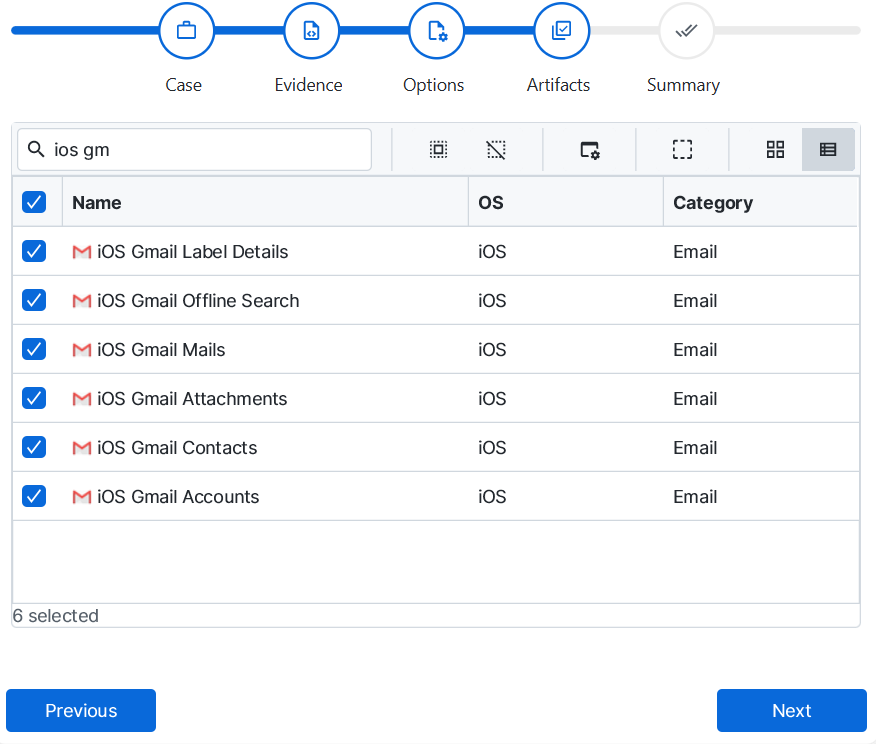Uncheck the header select-all checkbox

click(x=34, y=202)
